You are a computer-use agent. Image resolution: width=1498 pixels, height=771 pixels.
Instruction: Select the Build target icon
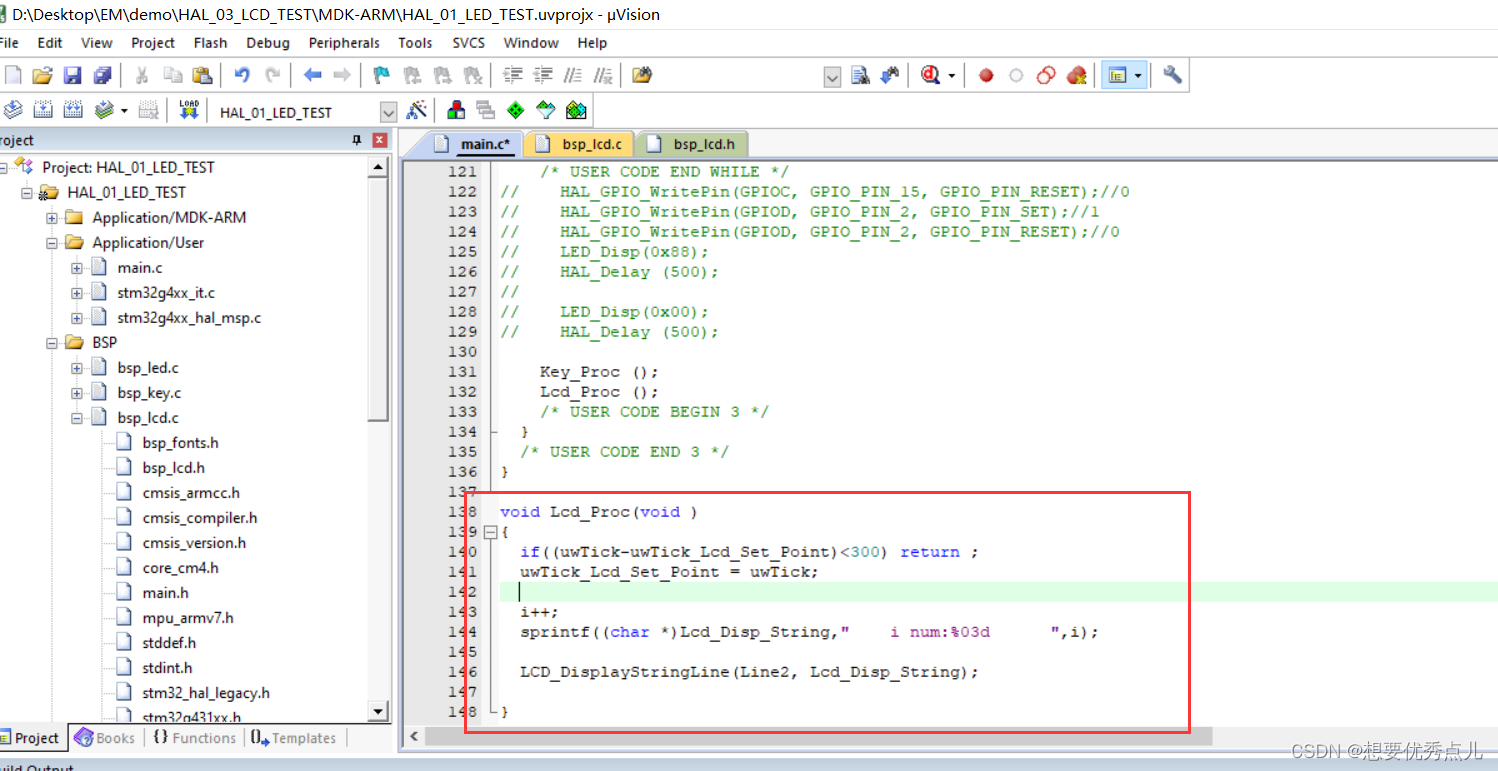43,110
